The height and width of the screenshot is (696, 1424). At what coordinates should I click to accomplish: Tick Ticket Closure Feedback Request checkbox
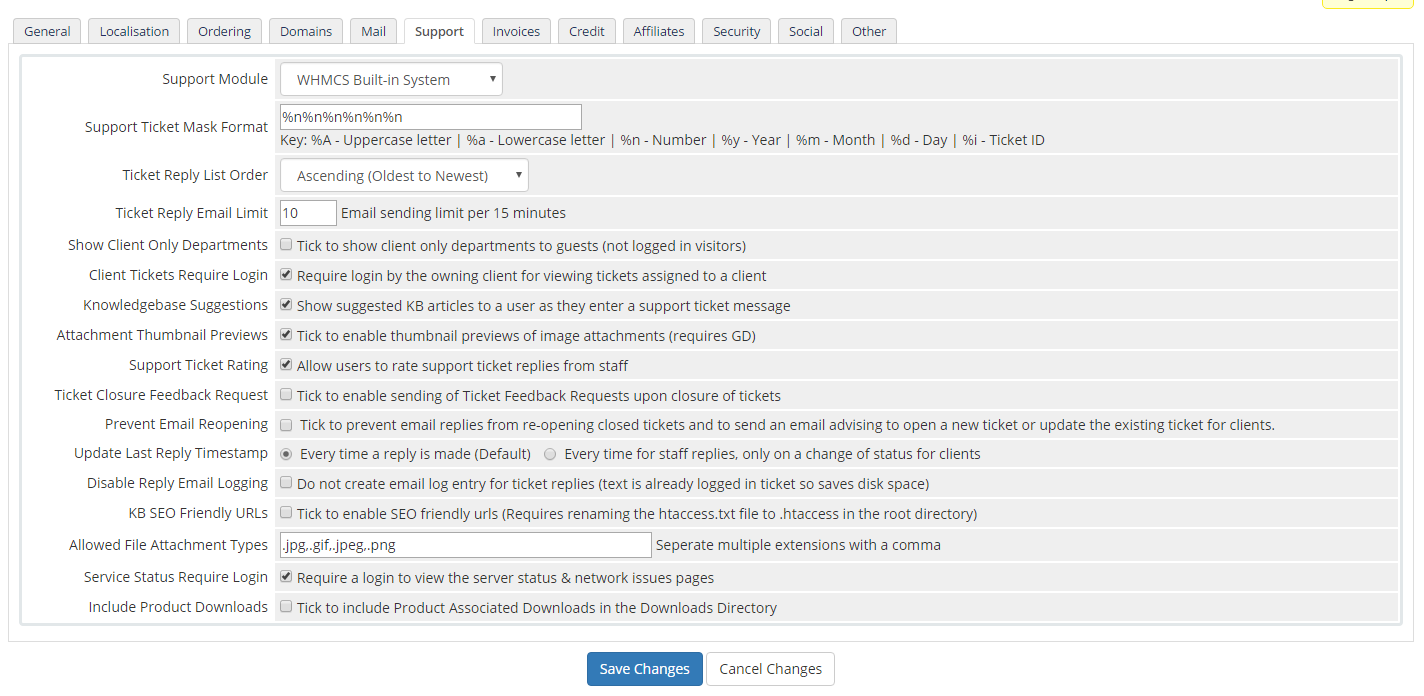(x=287, y=395)
